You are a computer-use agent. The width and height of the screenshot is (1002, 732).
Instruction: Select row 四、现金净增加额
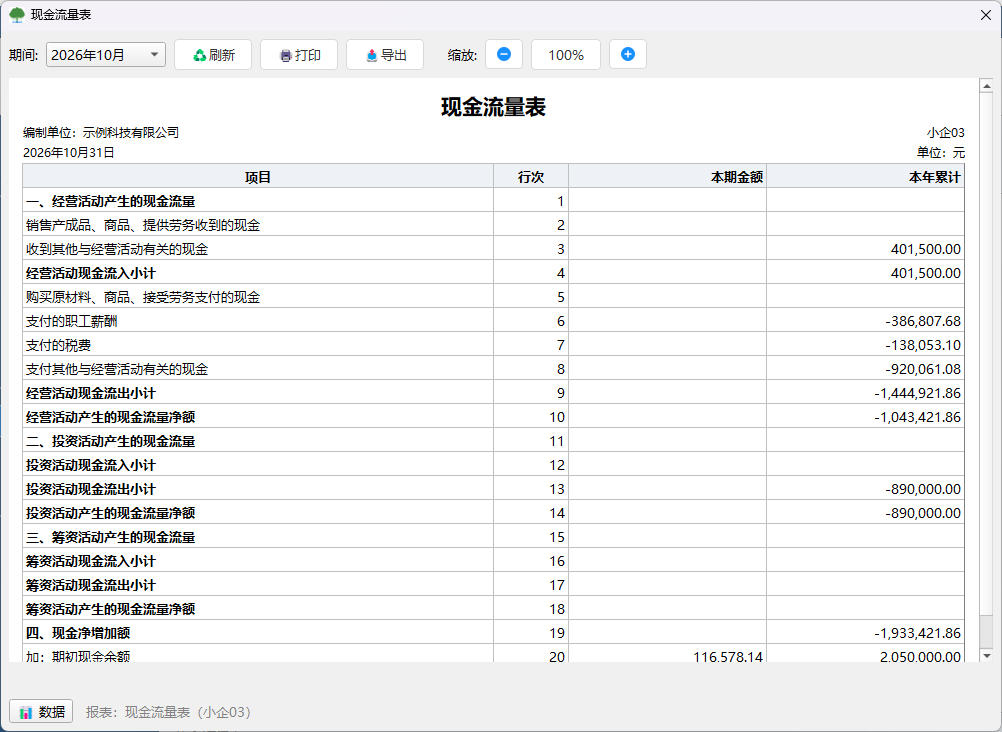[493, 632]
